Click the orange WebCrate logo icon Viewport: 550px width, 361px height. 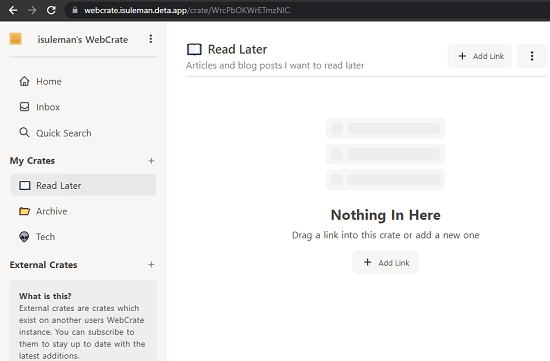click(15, 39)
